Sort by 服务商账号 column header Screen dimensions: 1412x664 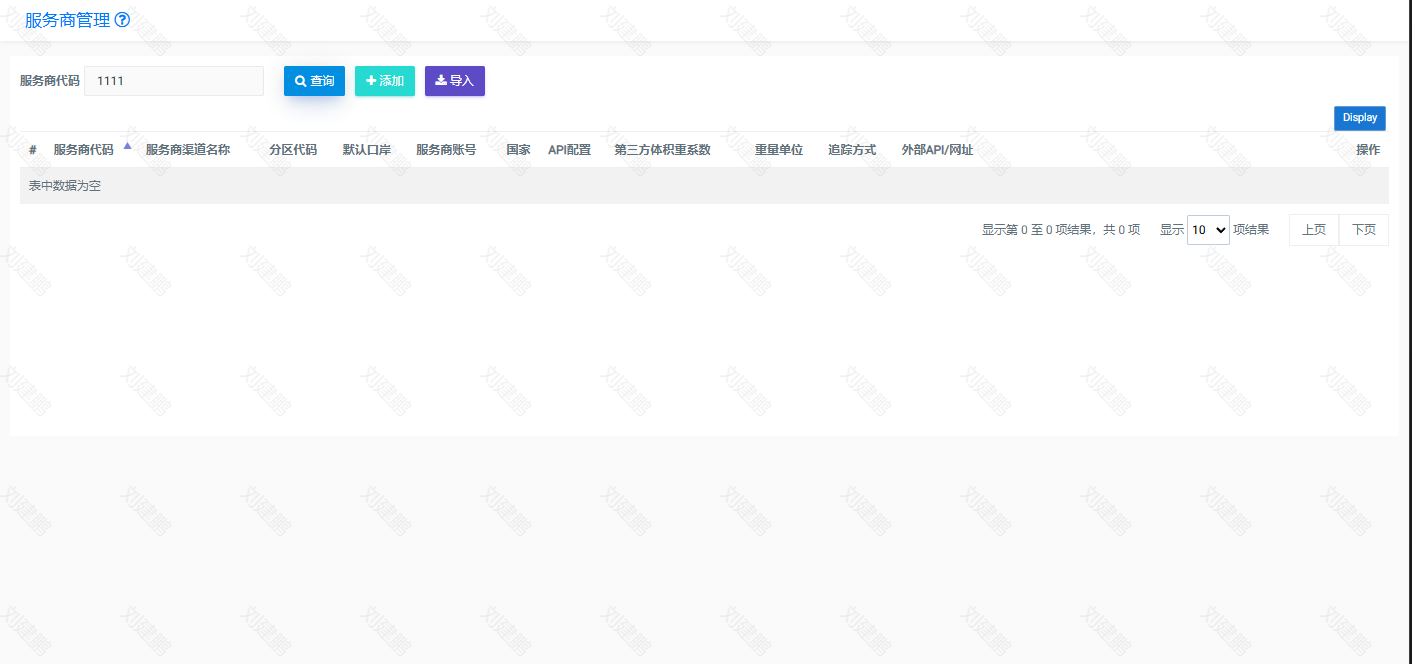coord(446,150)
